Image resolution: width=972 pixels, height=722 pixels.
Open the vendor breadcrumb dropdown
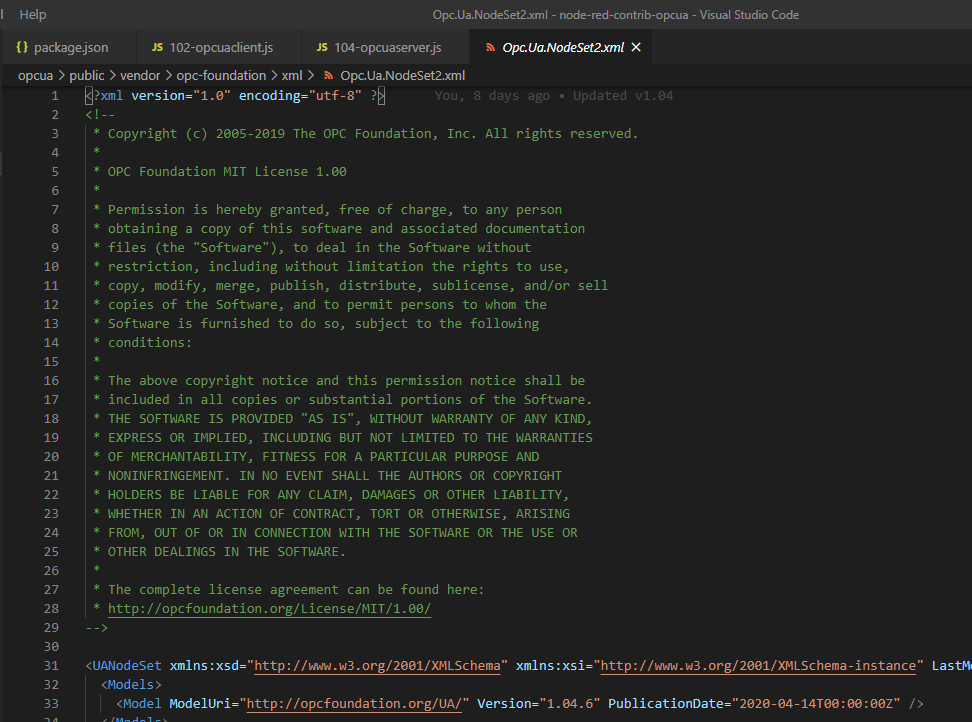pos(140,75)
